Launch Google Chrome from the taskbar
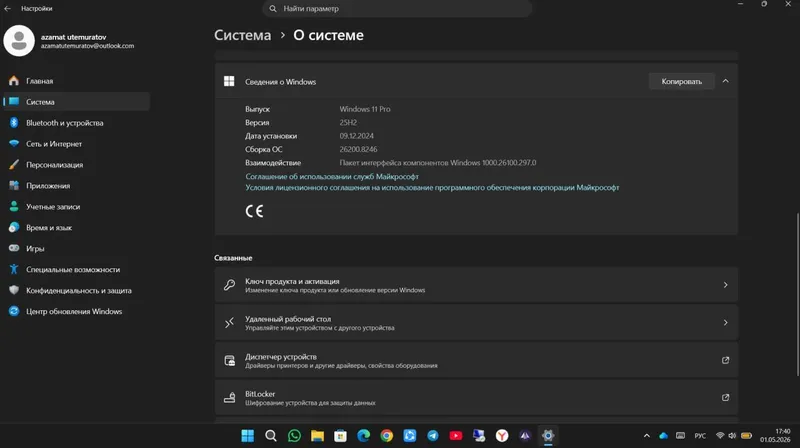This screenshot has width=800, height=448. pyautogui.click(x=387, y=435)
